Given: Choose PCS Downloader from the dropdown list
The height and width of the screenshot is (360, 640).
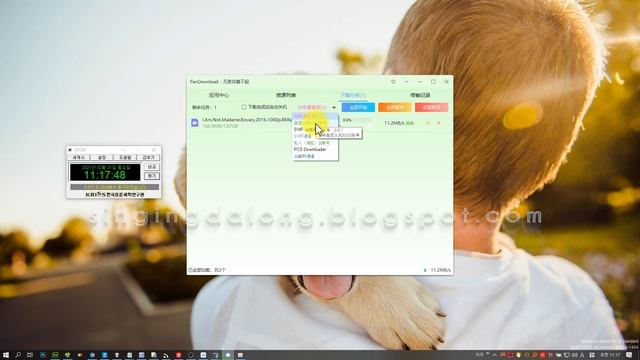Looking at the screenshot, I should click(x=310, y=149).
